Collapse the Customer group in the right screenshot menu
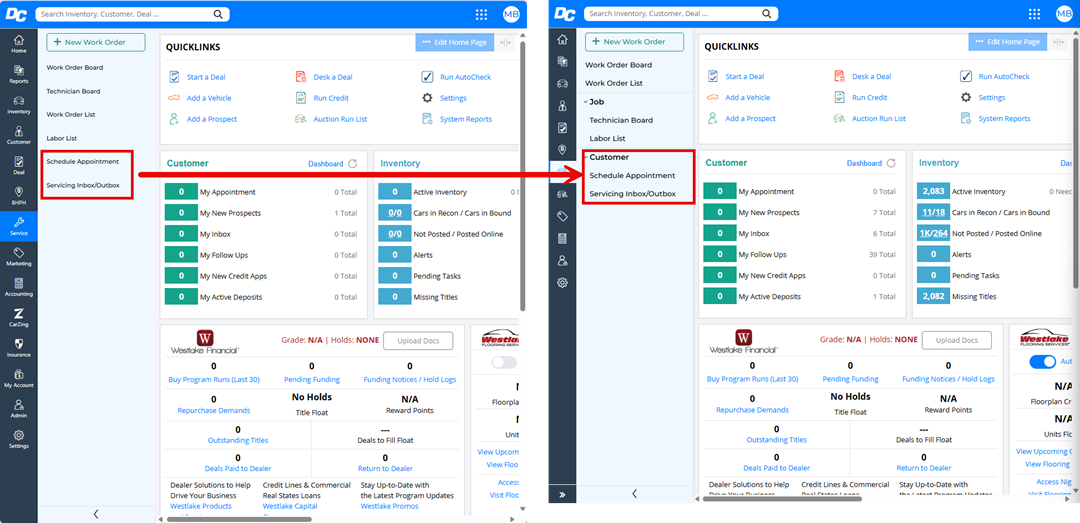 [x=585, y=157]
